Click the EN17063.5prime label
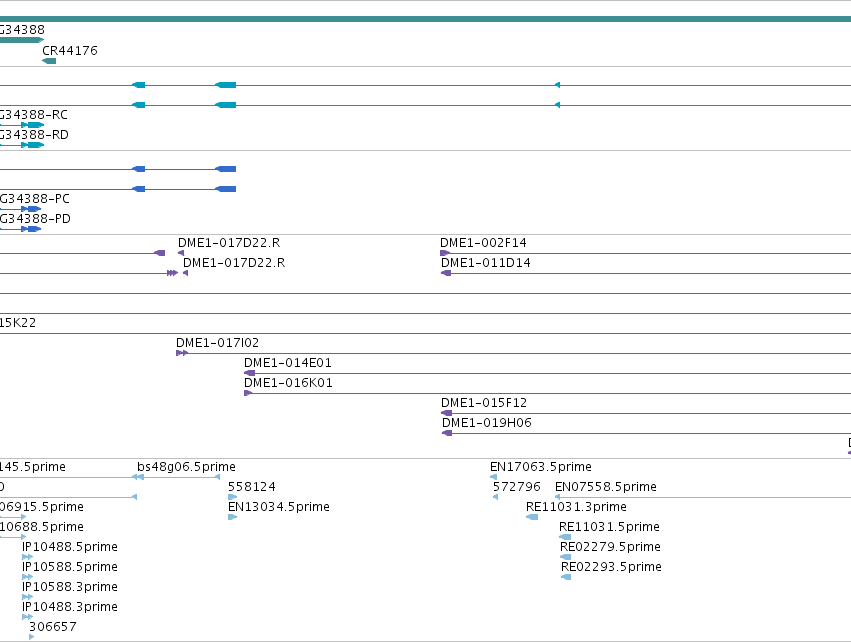This screenshot has width=851, height=642. (x=541, y=467)
